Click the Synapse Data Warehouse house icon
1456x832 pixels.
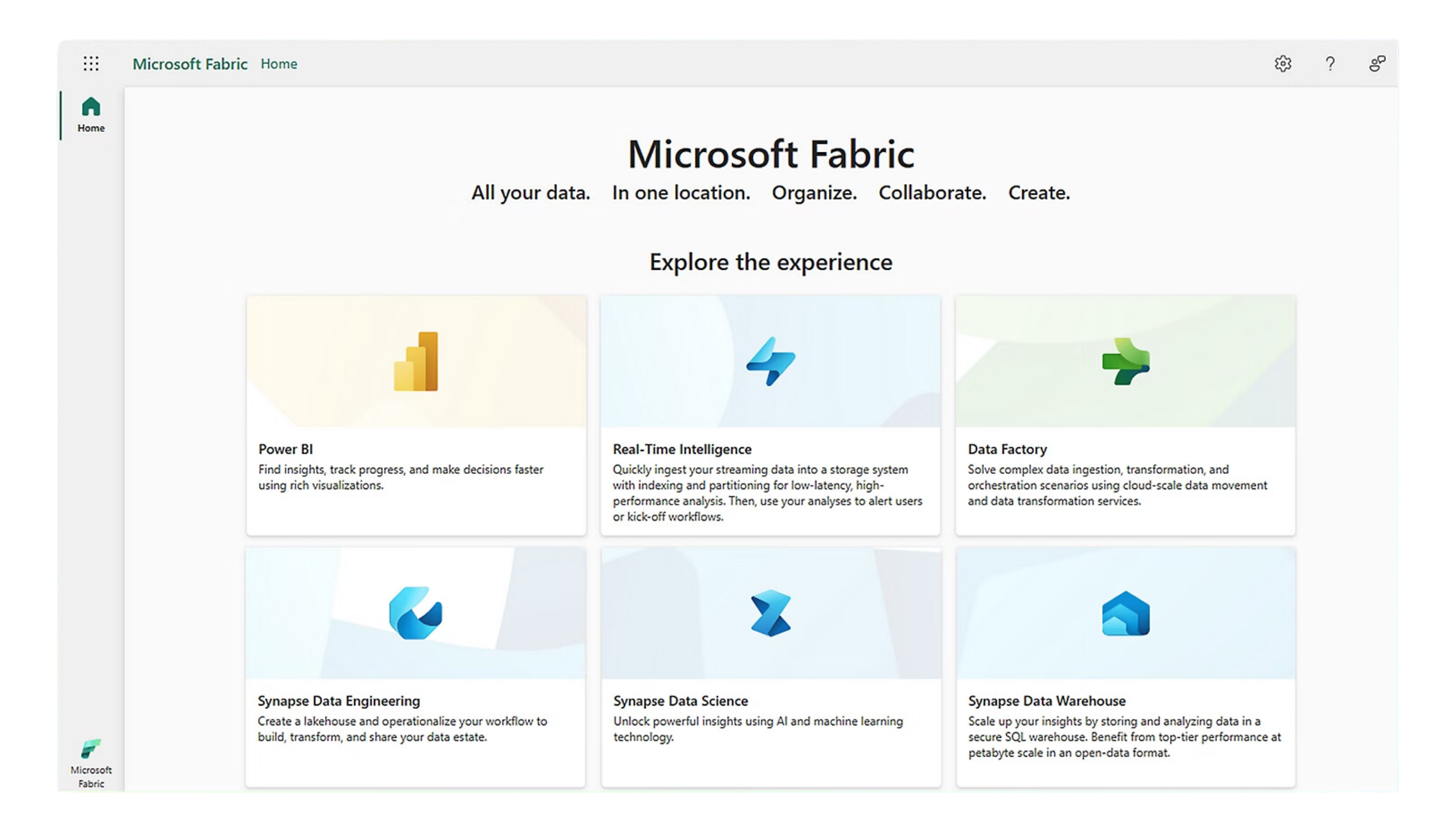(1126, 613)
